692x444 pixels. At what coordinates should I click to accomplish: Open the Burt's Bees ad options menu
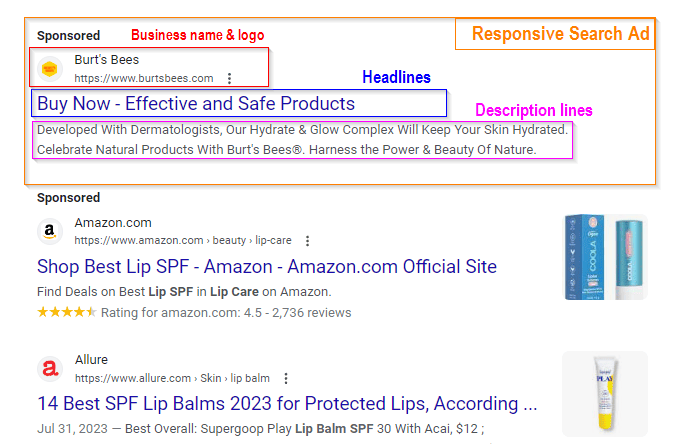point(230,78)
